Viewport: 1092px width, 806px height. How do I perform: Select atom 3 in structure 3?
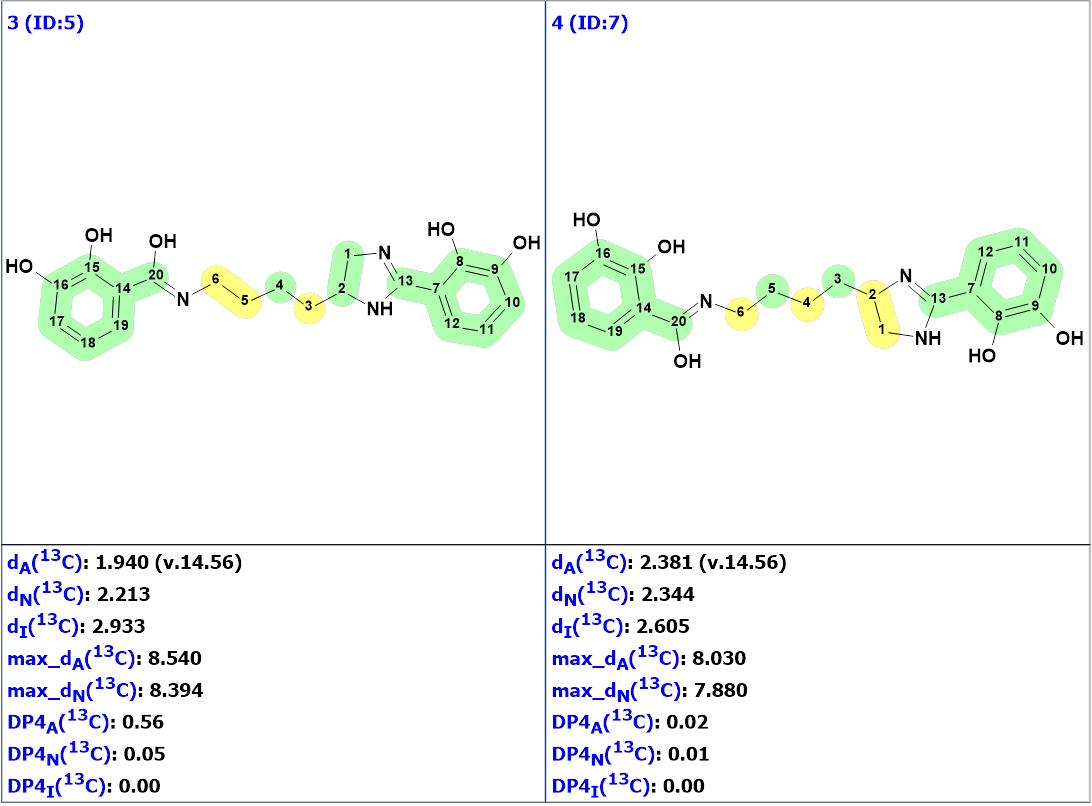tap(309, 305)
